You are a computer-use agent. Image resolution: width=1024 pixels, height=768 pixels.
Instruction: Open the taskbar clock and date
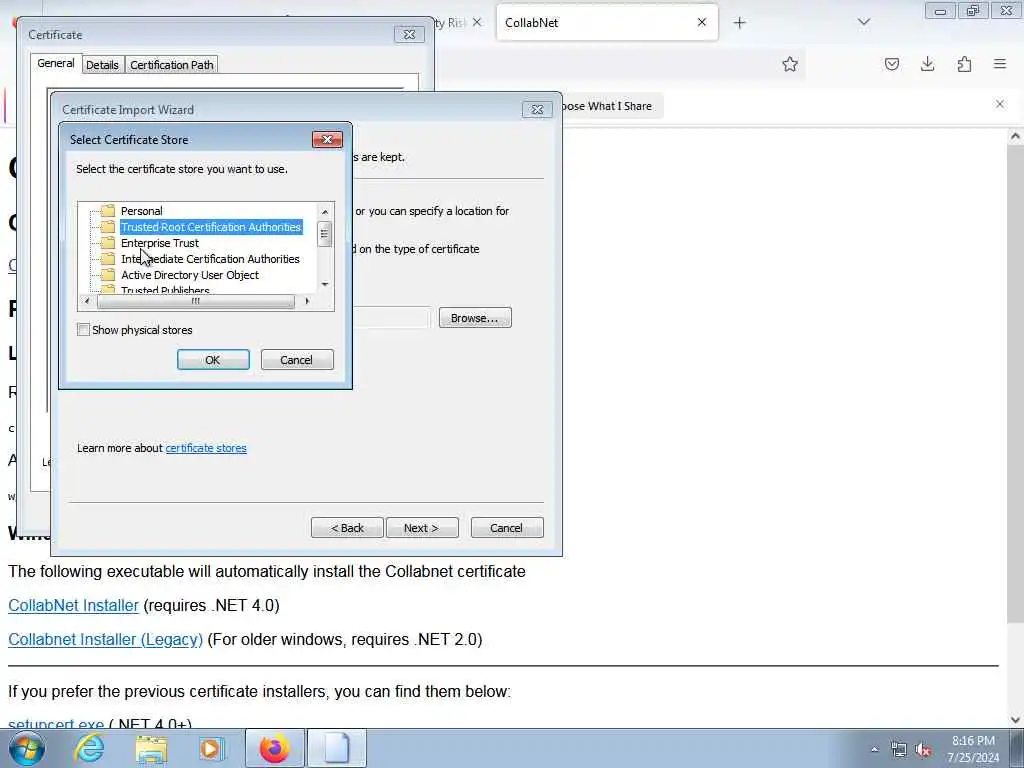tap(974, 749)
